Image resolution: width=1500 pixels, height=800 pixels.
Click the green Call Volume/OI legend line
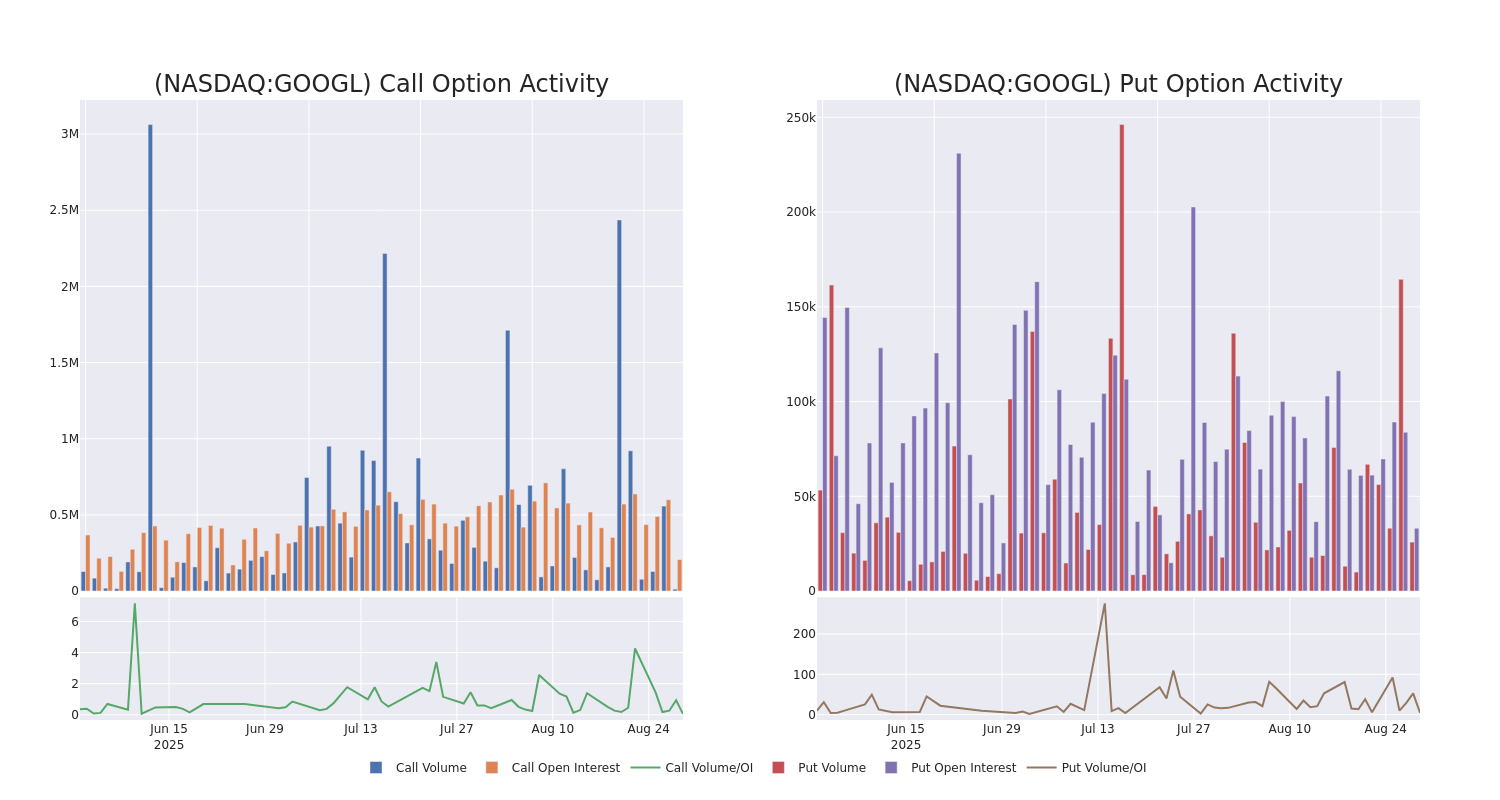click(645, 768)
